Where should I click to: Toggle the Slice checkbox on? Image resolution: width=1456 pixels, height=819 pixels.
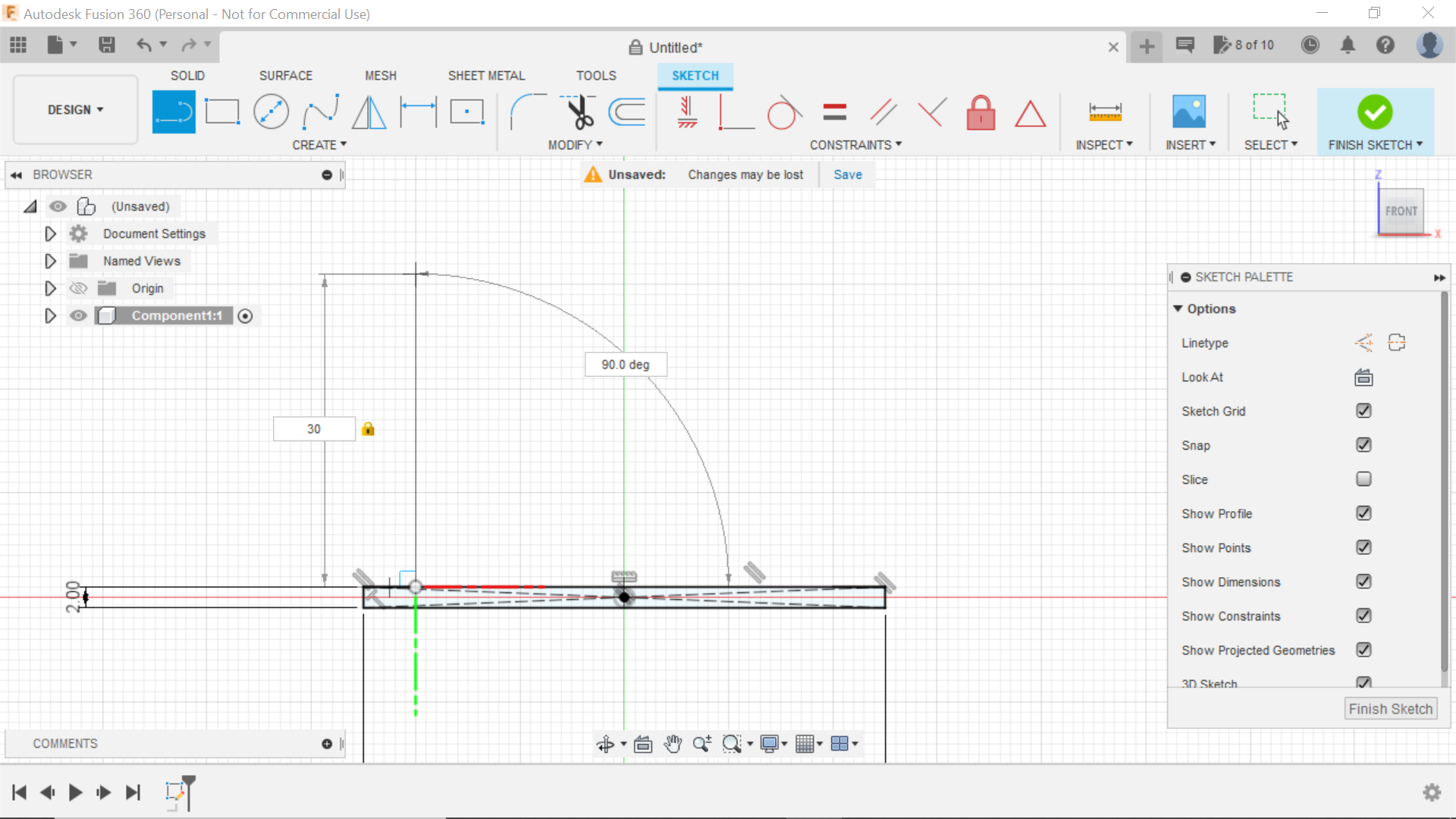1364,479
